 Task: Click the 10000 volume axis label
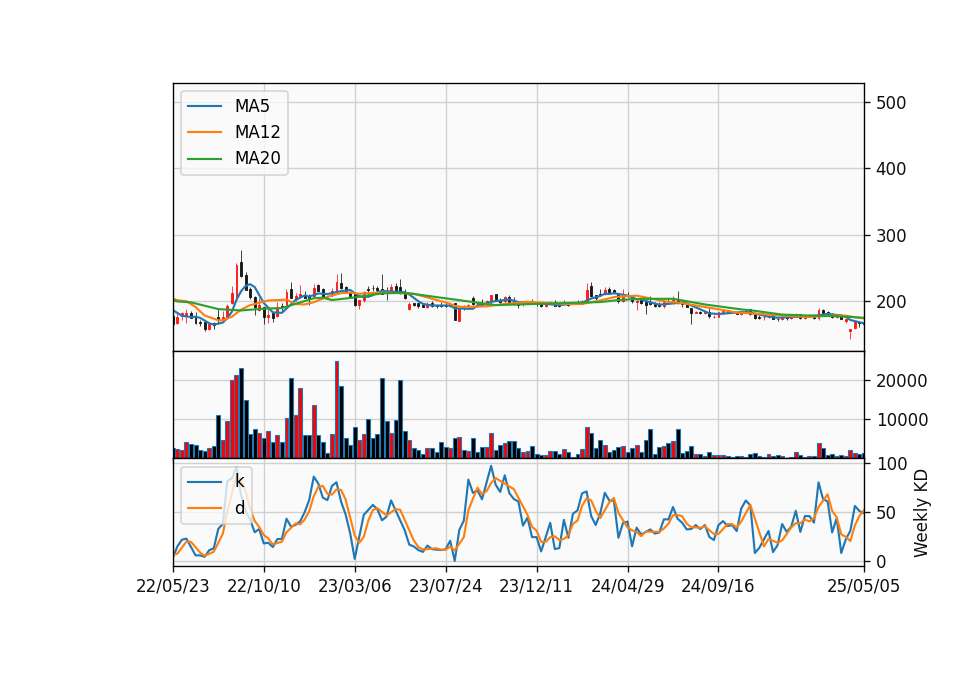click(901, 420)
